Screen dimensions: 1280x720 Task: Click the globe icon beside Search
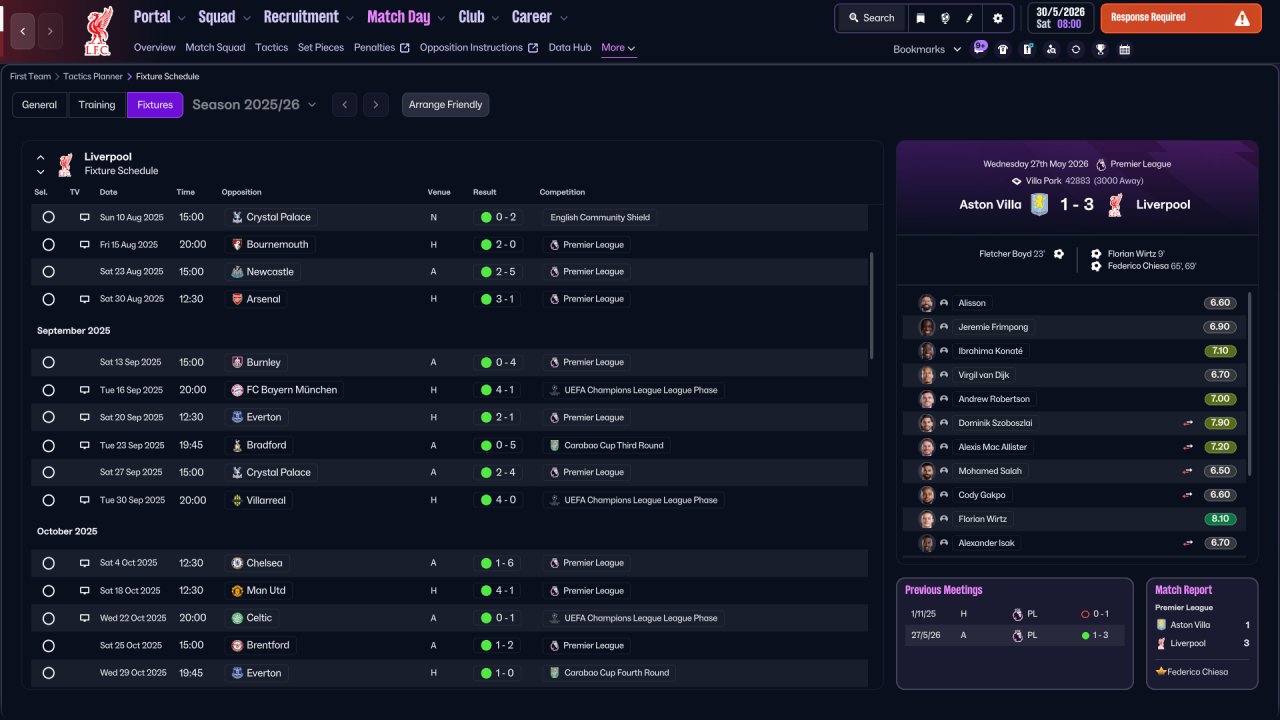coord(945,18)
